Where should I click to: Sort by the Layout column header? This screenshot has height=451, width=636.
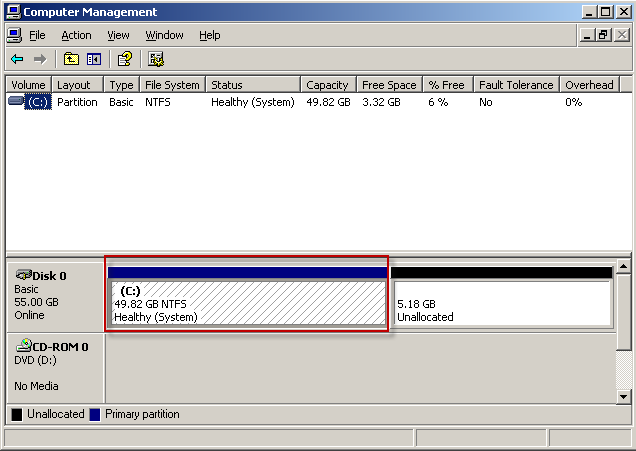77,85
